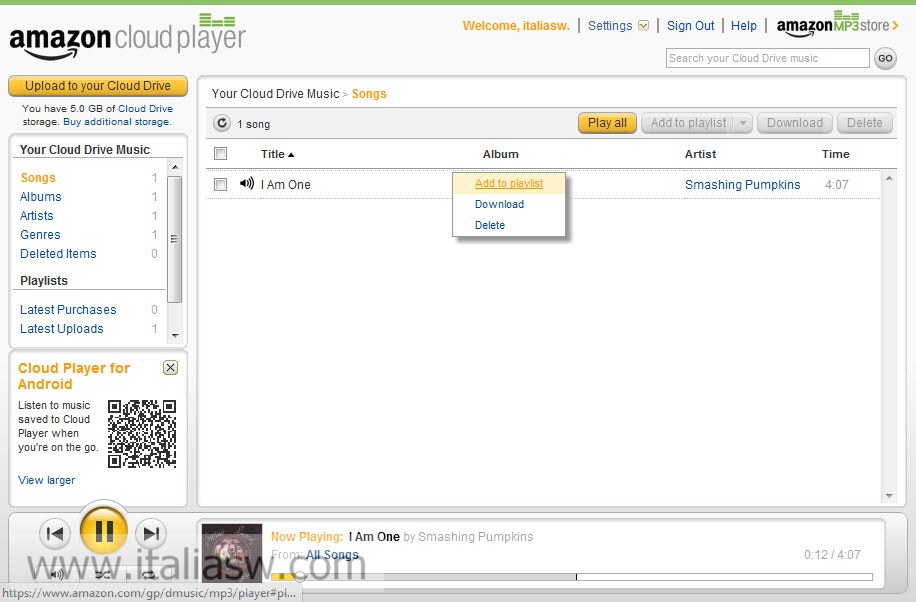Image resolution: width=916 pixels, height=602 pixels.
Task: Click the song list scrollbar up arrow
Action: pyautogui.click(x=889, y=178)
